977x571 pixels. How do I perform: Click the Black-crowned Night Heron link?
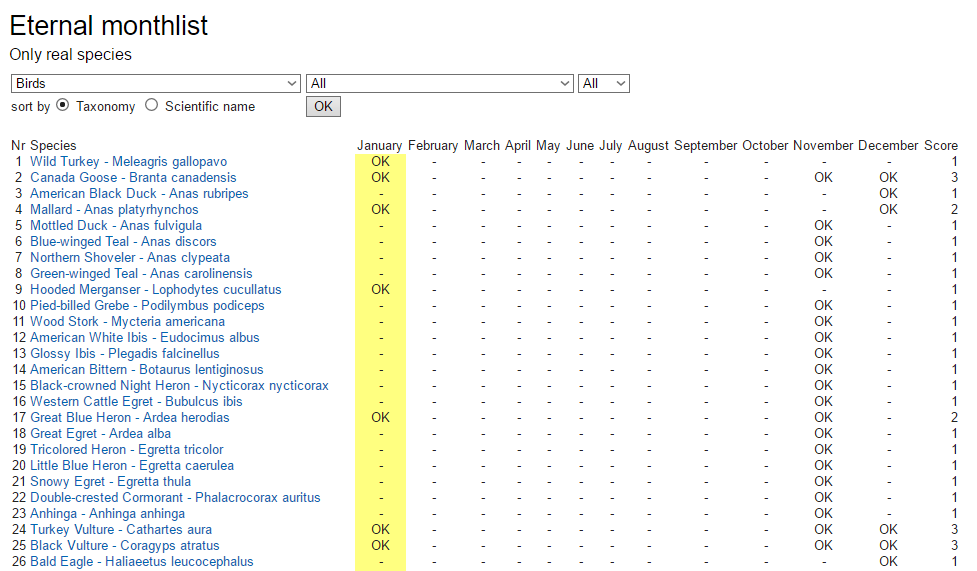click(x=179, y=385)
